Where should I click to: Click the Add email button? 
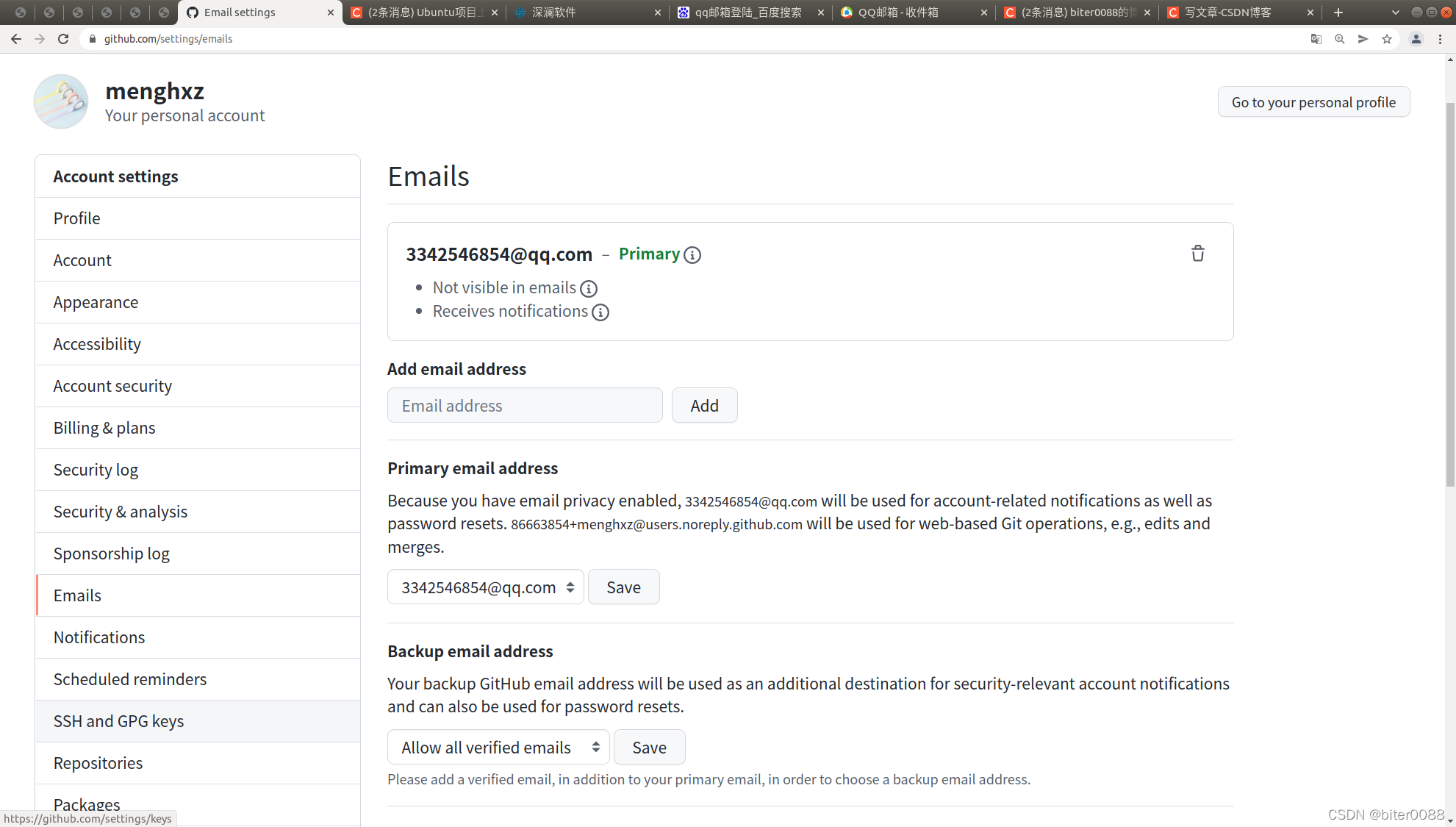[x=704, y=406]
